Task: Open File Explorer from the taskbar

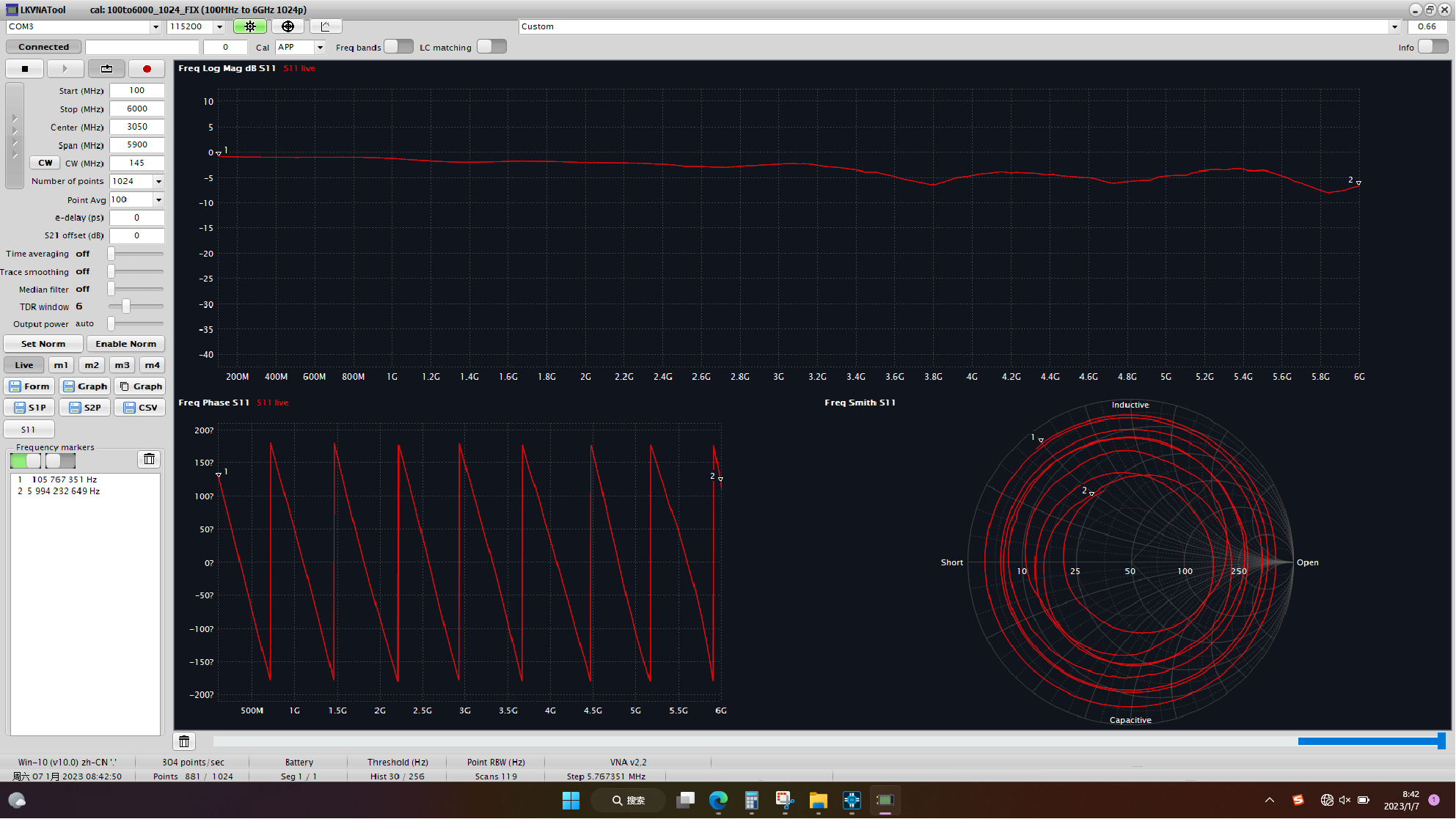Action: pyautogui.click(x=819, y=800)
